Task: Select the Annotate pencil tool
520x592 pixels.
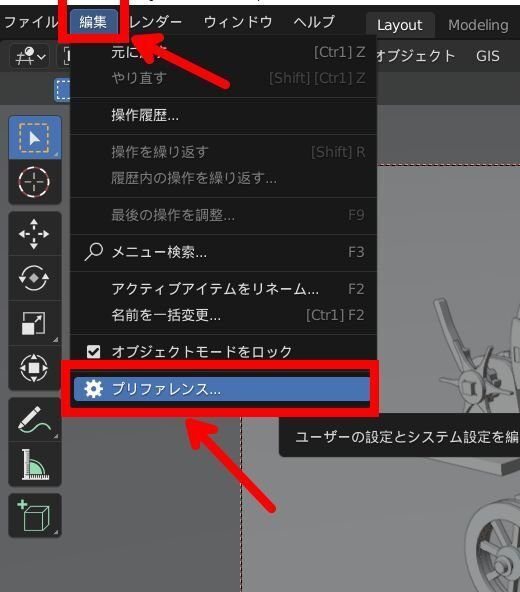Action: [34, 419]
